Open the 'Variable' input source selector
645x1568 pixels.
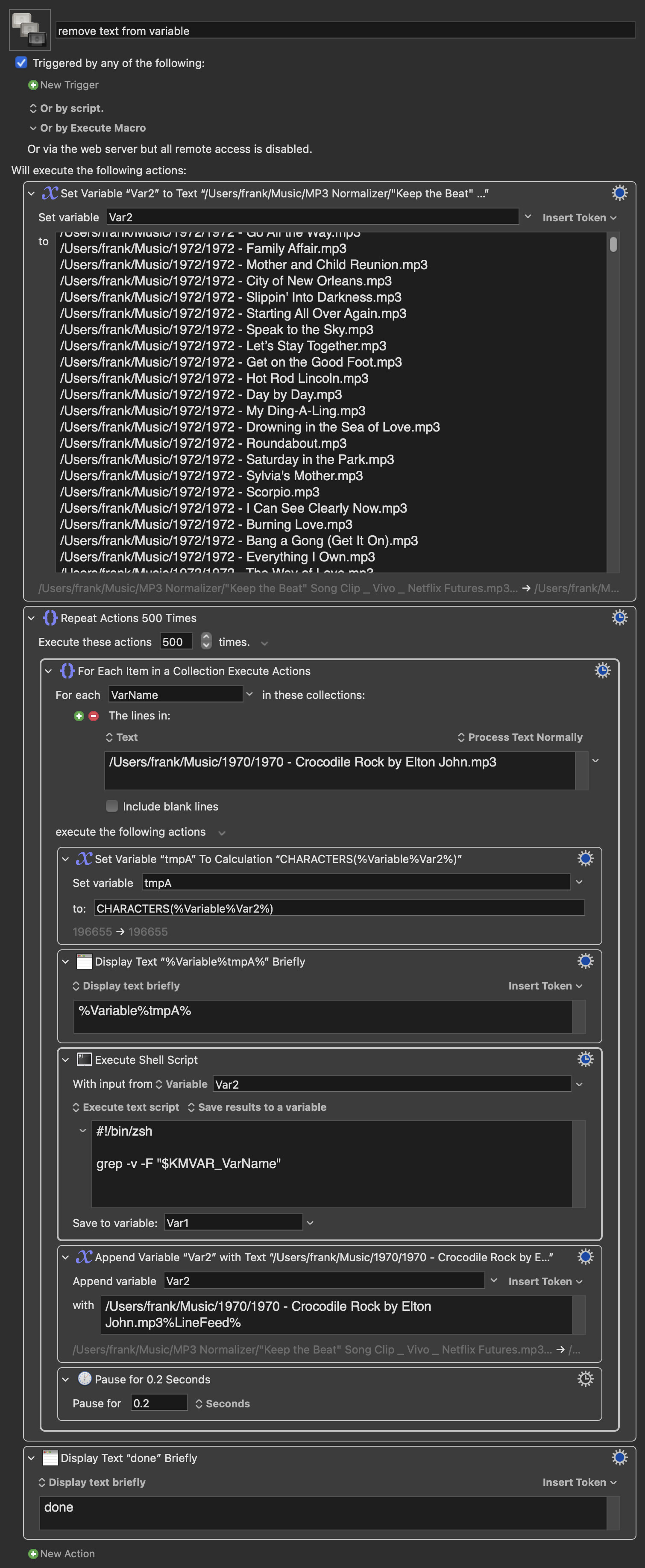[x=182, y=1084]
